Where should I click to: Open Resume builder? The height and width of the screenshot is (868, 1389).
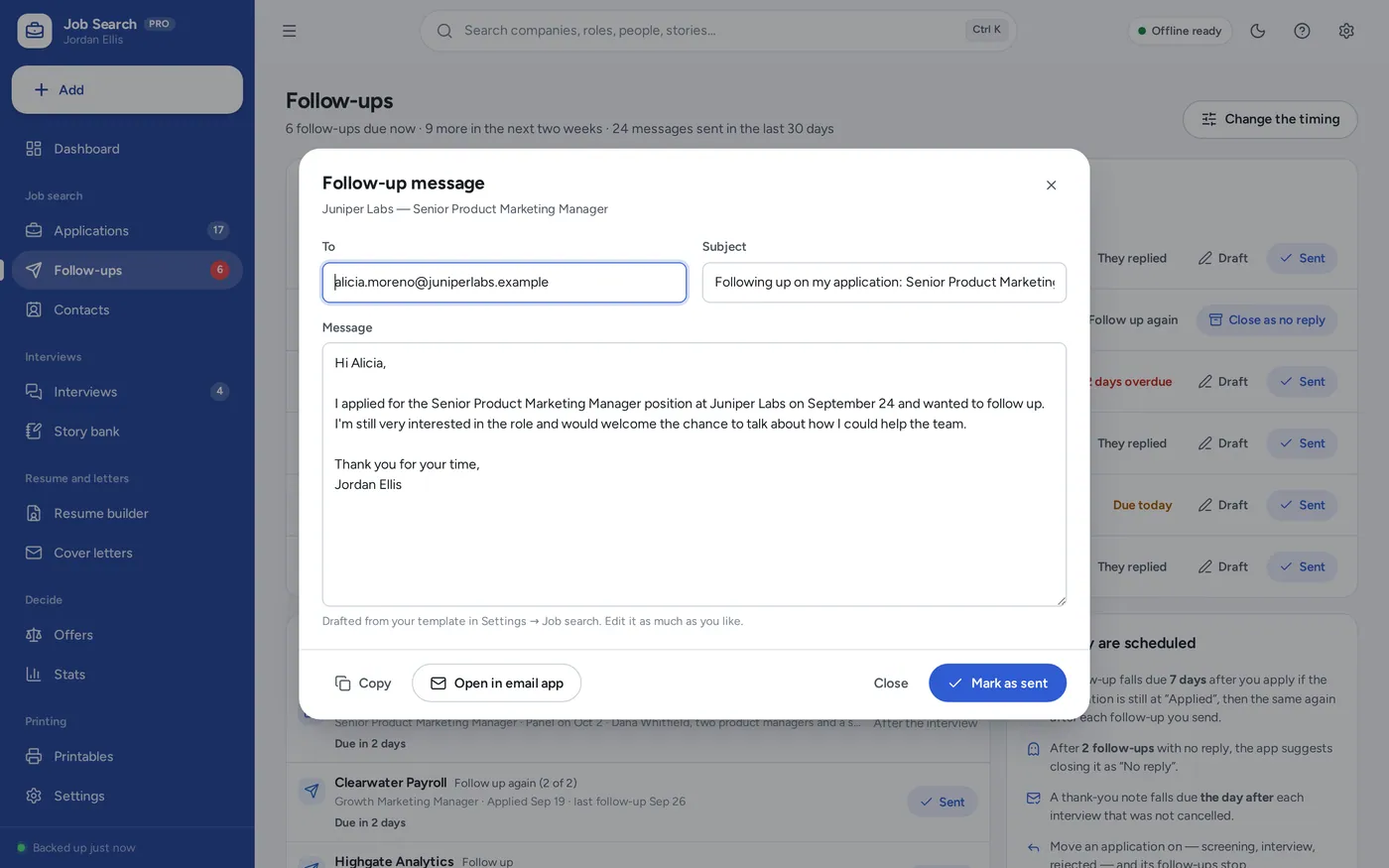point(127,513)
